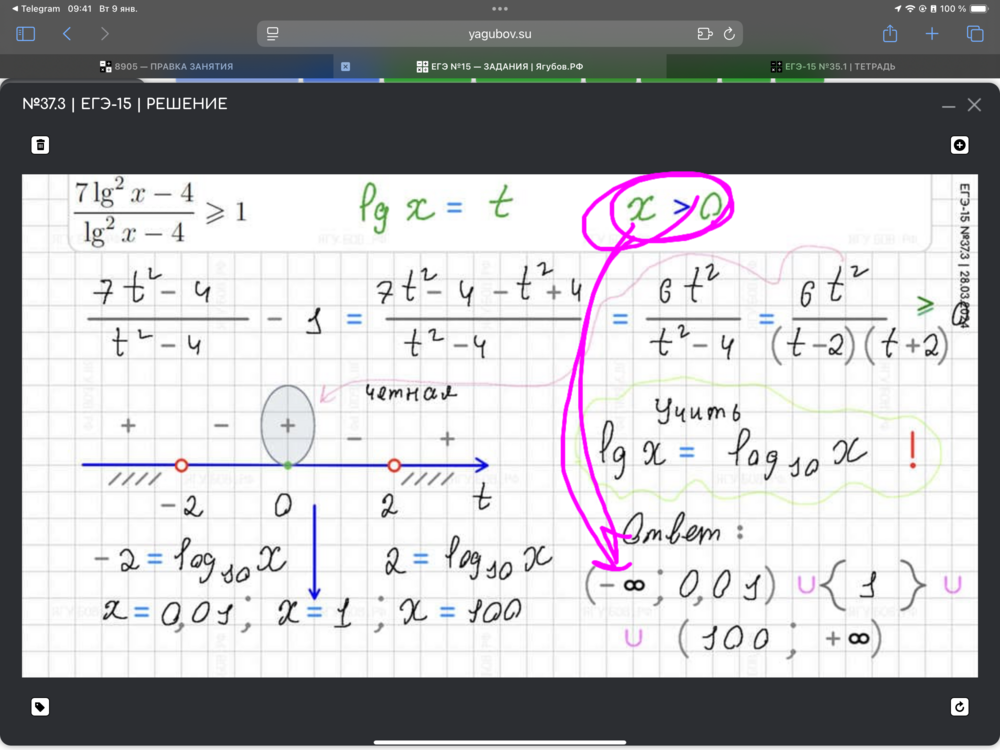Click the add plus icon in solution panel
The width and height of the screenshot is (1000, 750).
coord(959,145)
